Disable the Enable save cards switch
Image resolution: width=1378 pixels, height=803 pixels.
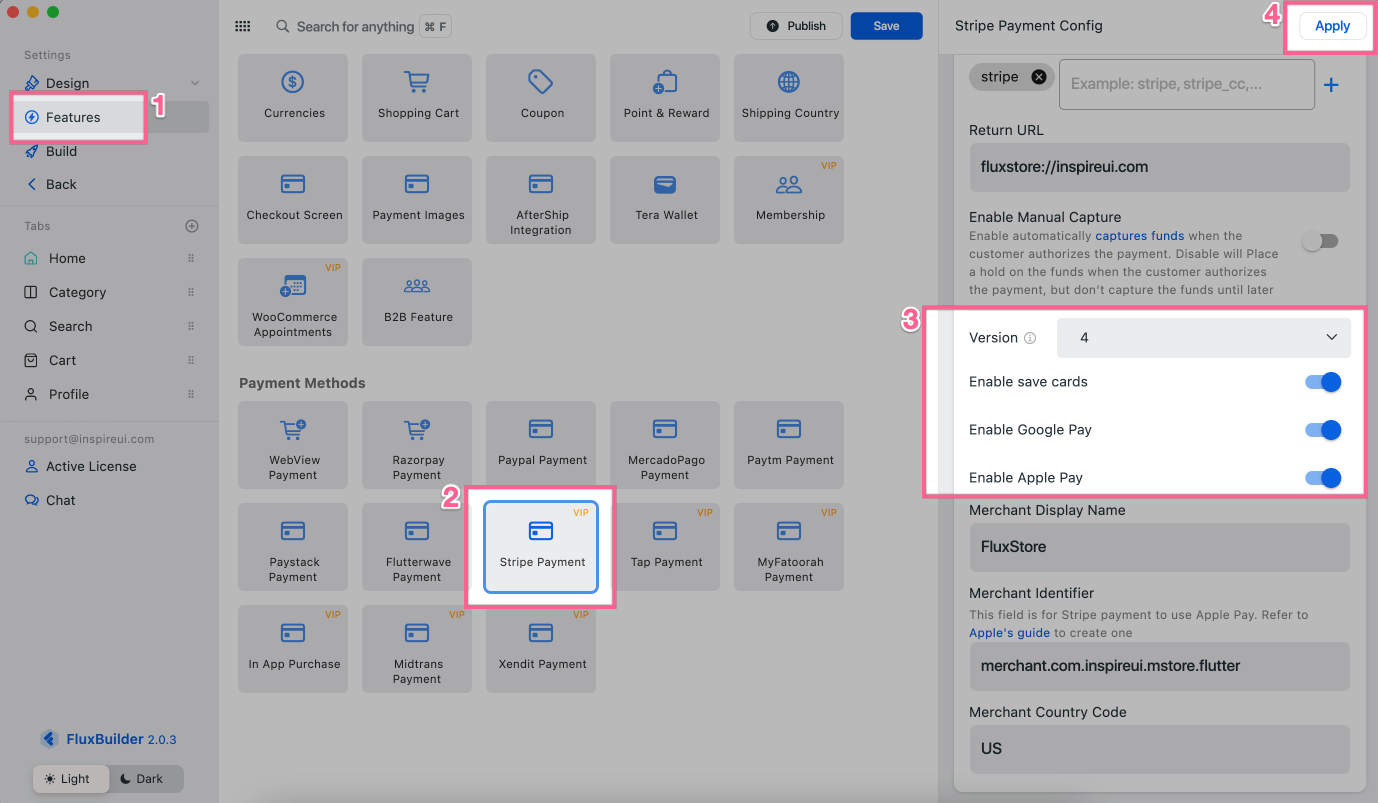(x=1322, y=382)
